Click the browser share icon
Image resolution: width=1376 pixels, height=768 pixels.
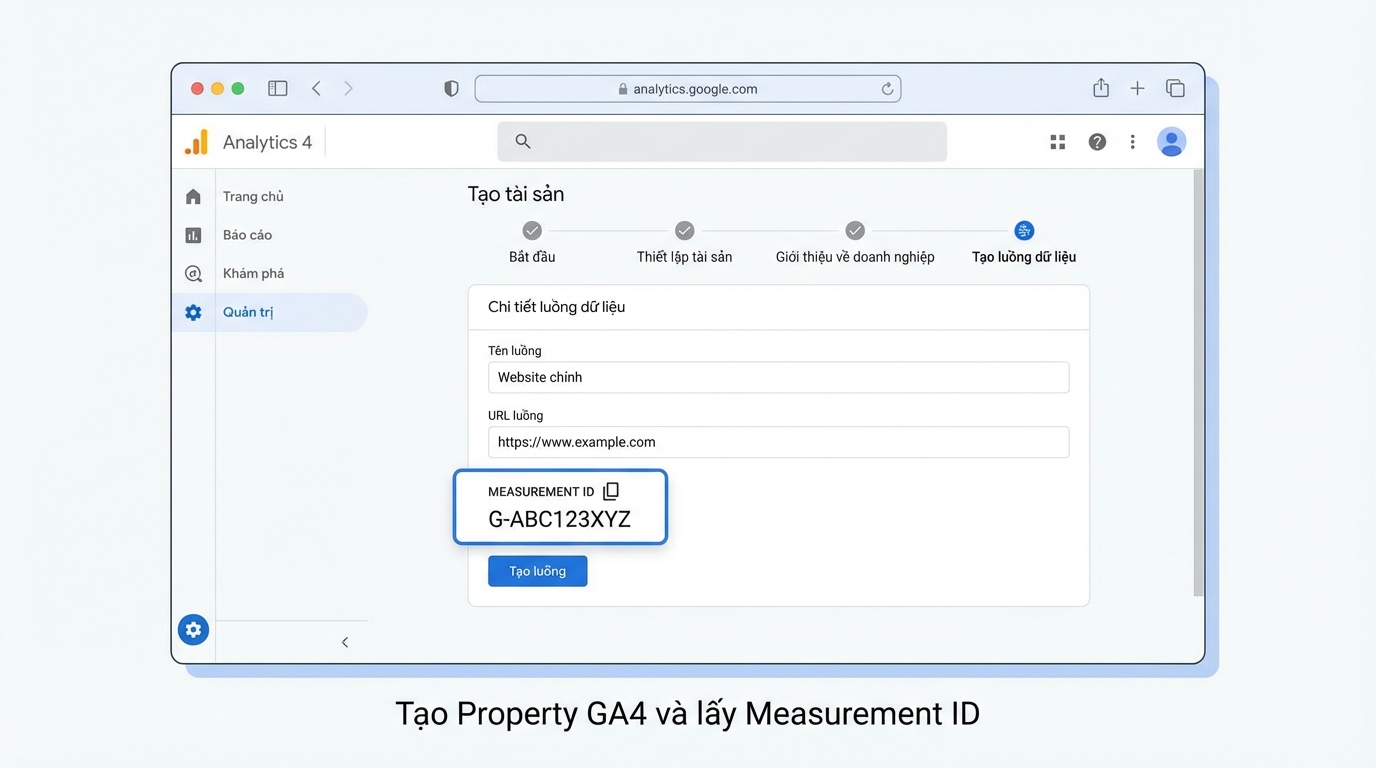pos(1100,88)
